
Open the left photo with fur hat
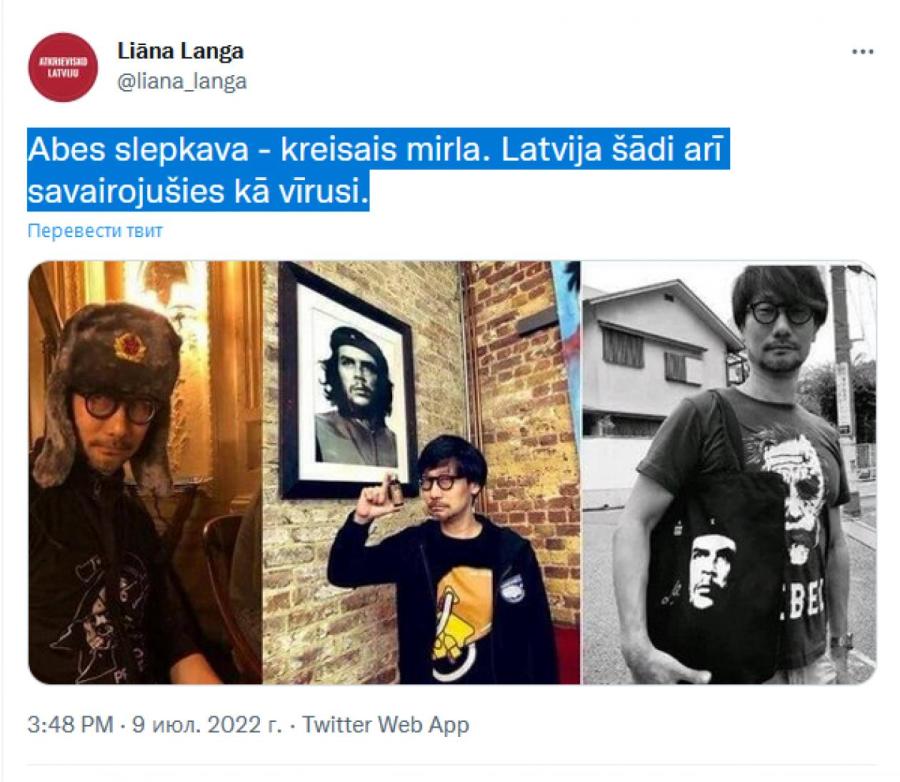coord(145,472)
